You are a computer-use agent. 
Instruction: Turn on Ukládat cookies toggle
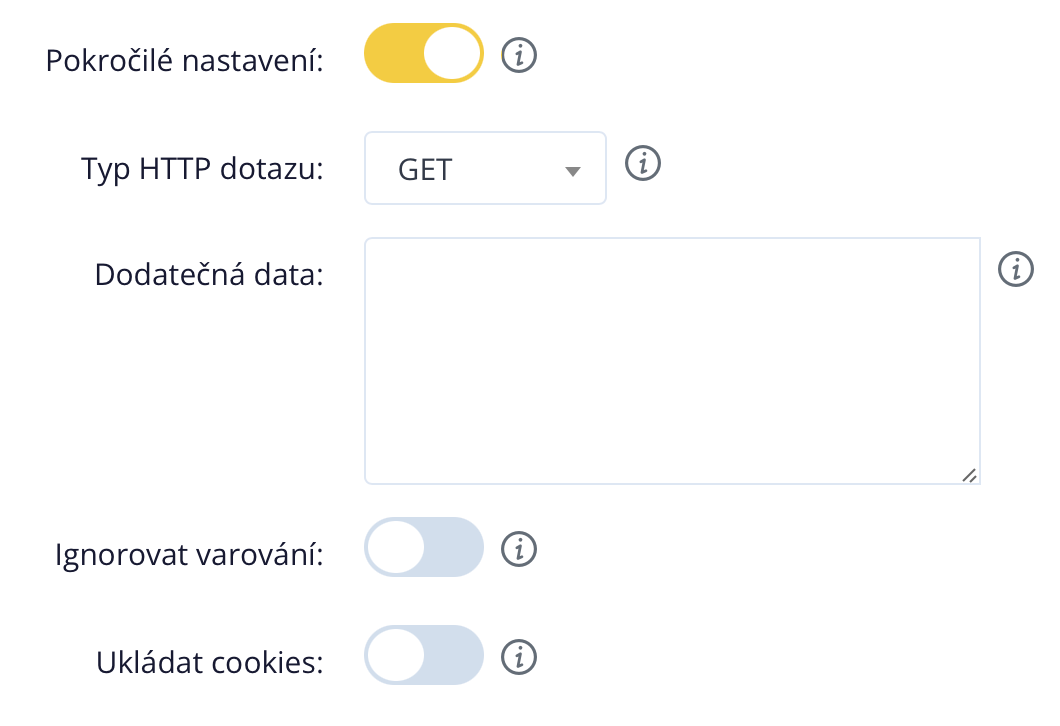point(424,655)
